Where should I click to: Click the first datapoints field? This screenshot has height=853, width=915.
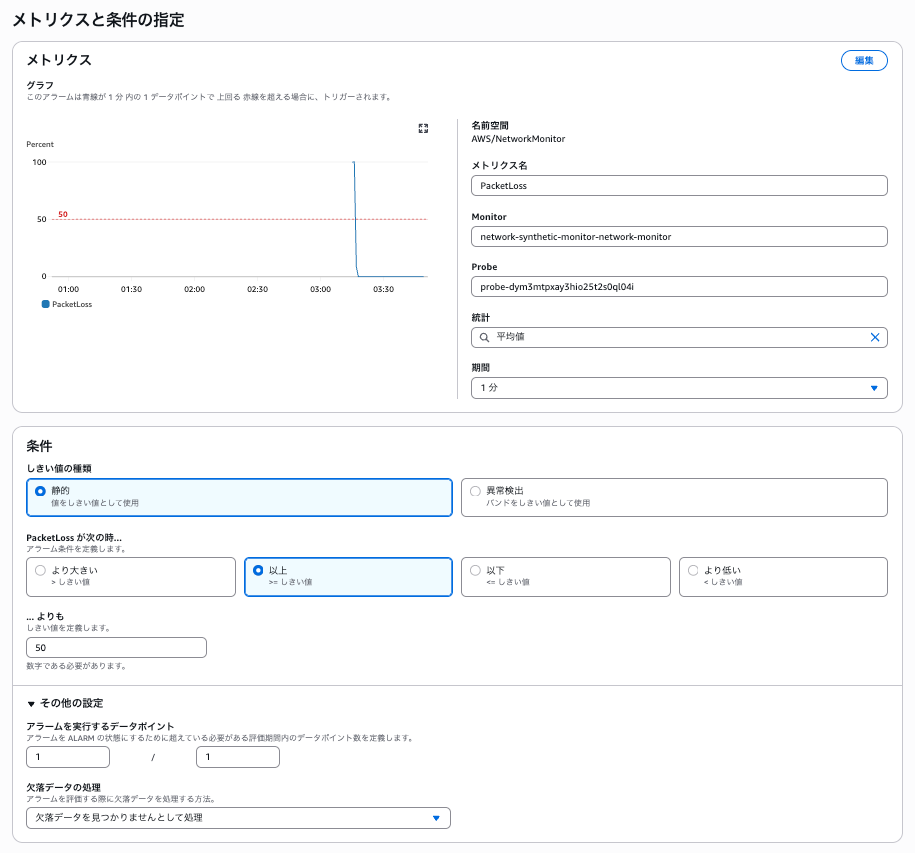68,757
